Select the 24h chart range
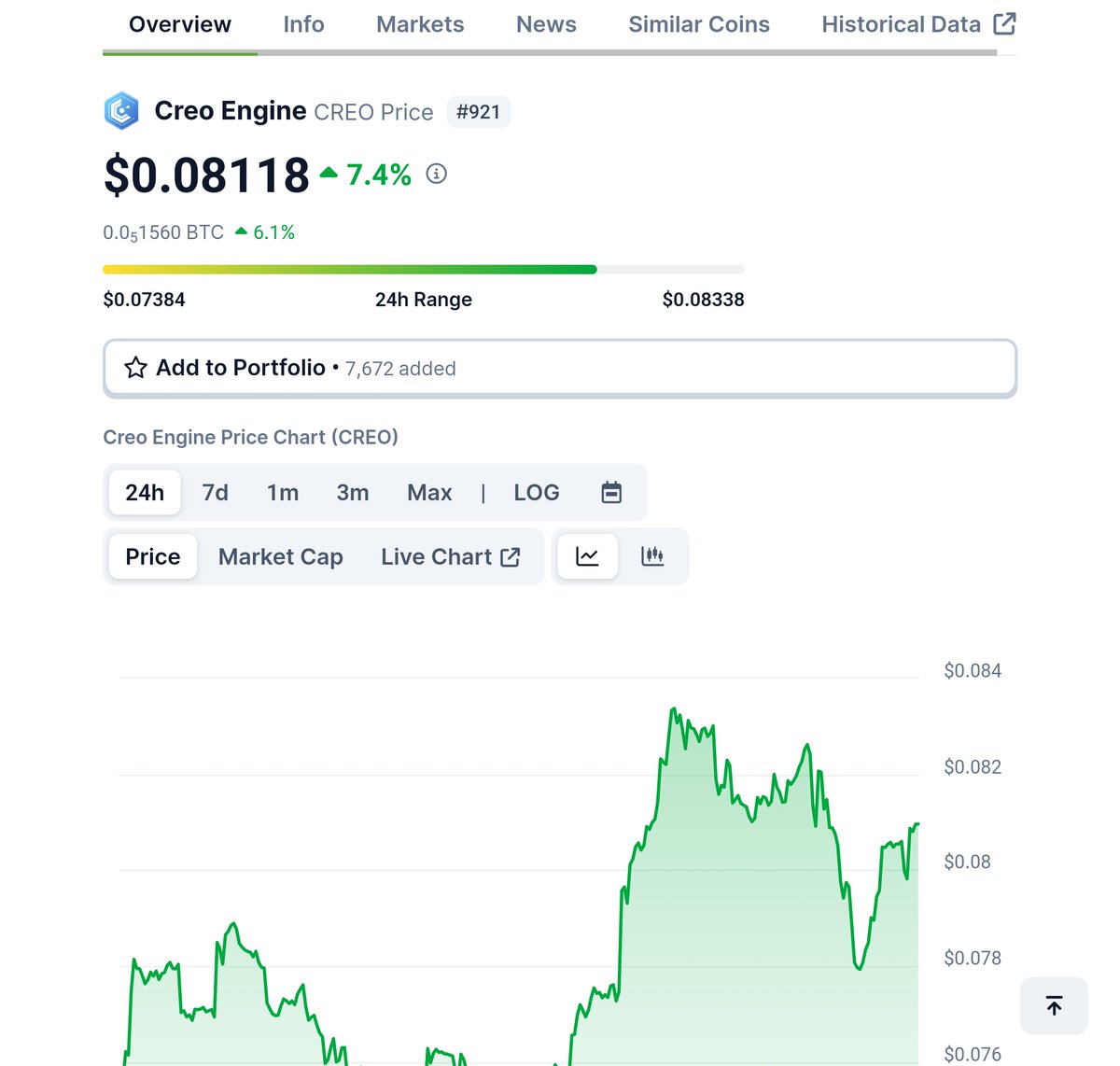Image resolution: width=1120 pixels, height=1066 pixels. coord(145,493)
